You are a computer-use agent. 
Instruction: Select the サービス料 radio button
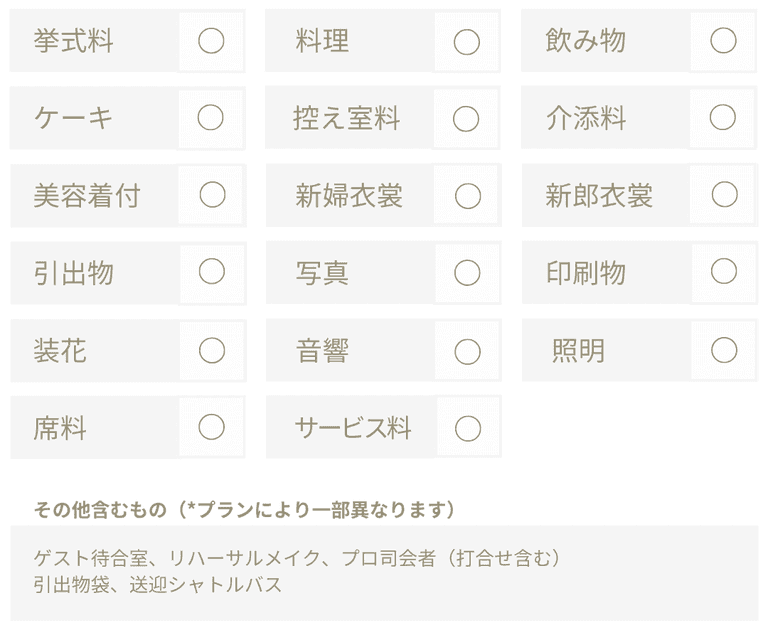pos(468,428)
